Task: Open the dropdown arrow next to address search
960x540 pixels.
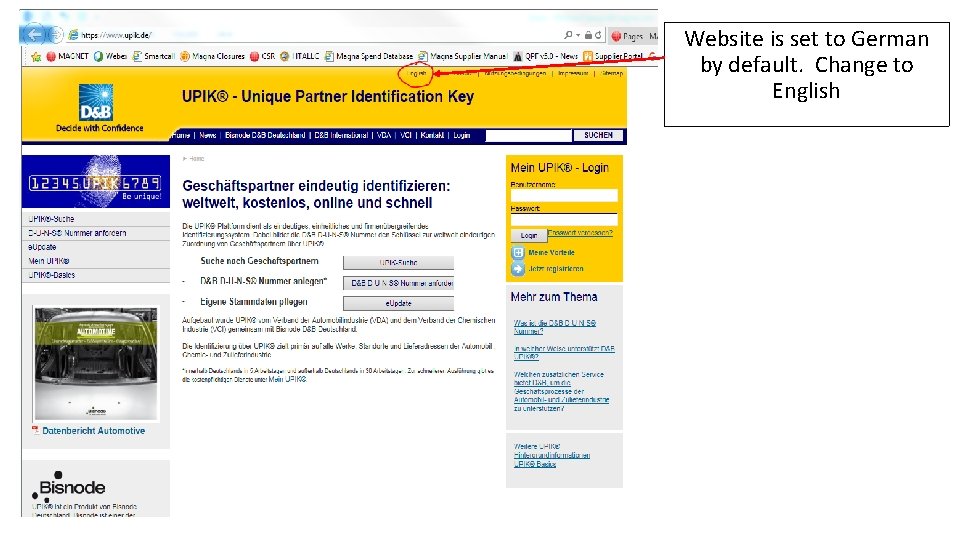Action: tap(578, 36)
